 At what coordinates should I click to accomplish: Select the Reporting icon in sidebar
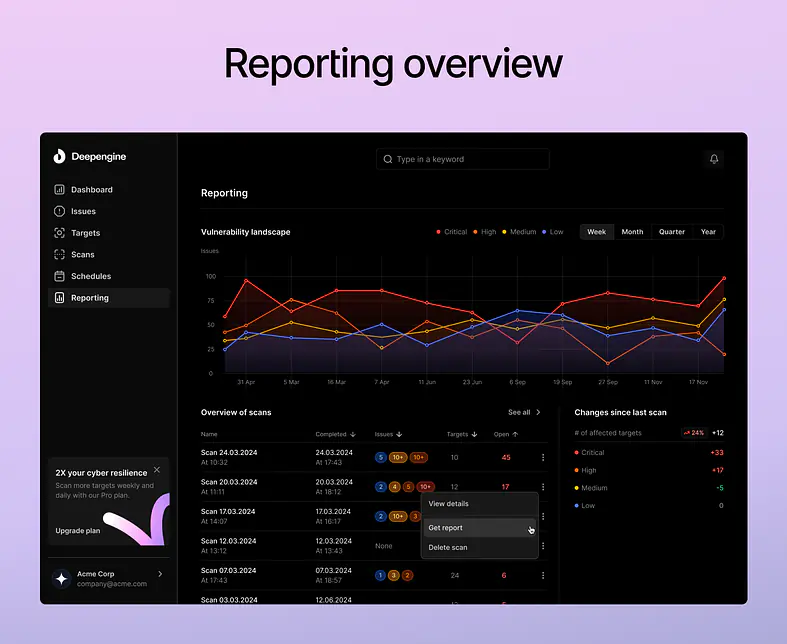[x=59, y=298]
